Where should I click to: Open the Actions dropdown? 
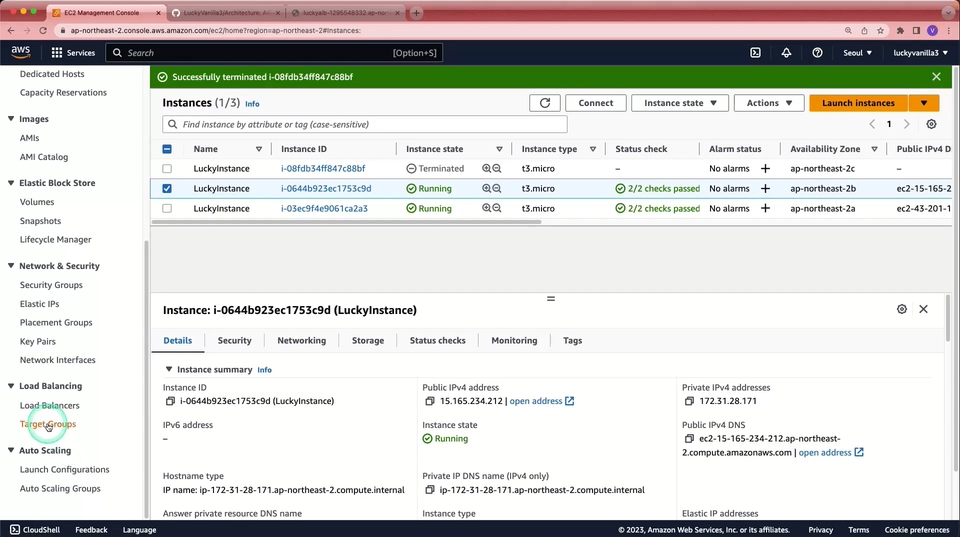pyautogui.click(x=769, y=103)
